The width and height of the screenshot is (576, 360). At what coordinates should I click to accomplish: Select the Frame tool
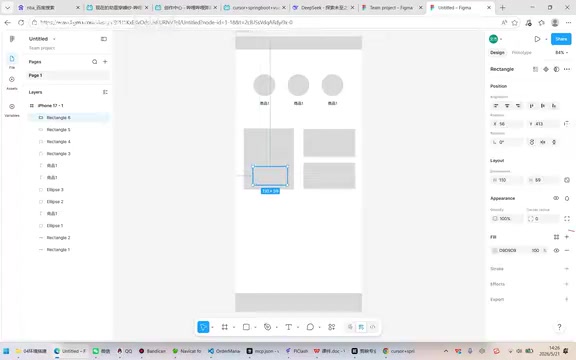tap(224, 327)
